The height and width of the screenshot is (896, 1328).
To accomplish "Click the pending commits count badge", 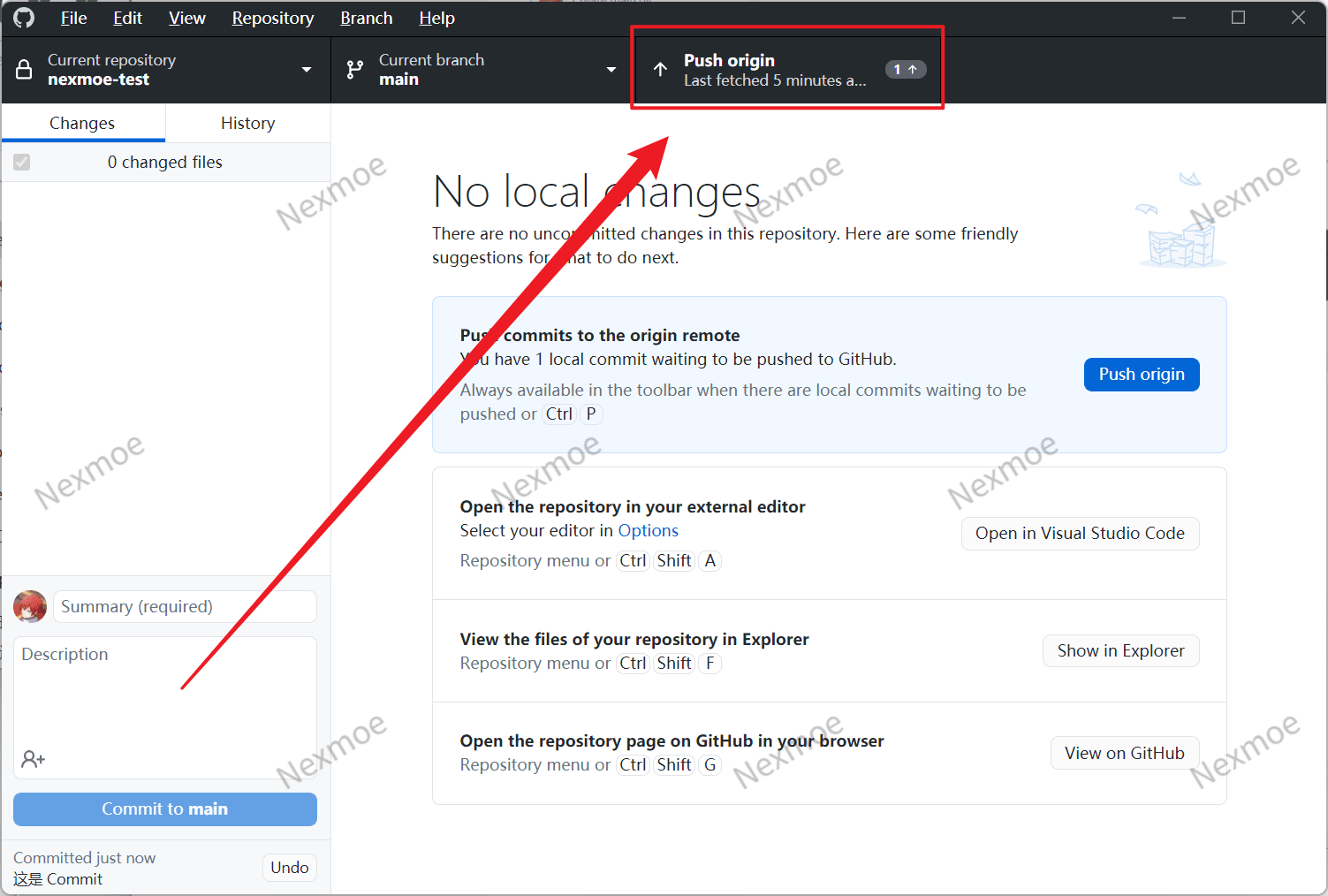I will (905, 70).
